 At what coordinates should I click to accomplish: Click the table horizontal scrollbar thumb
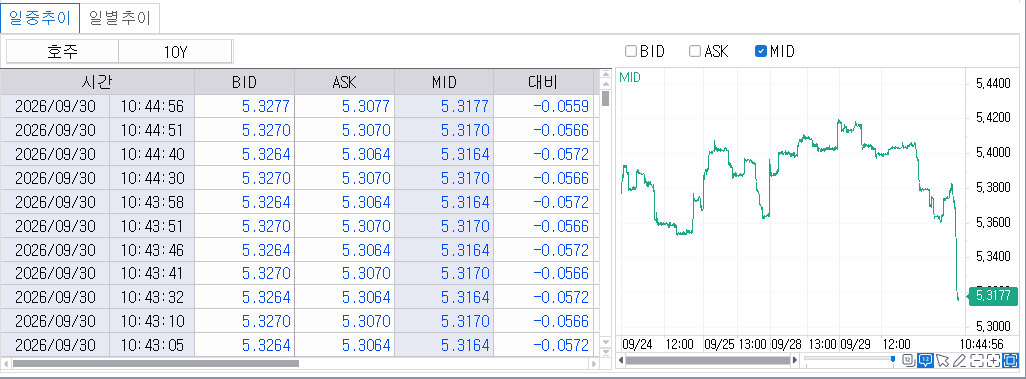(x=156, y=363)
